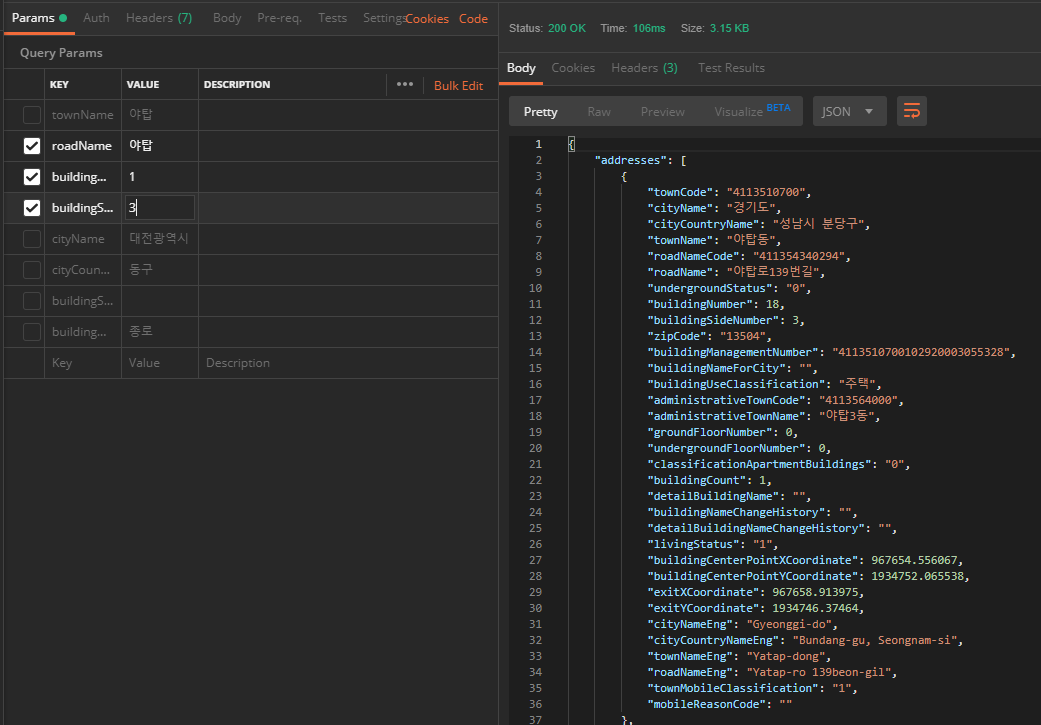Open the Tests tab
The width and height of the screenshot is (1041, 725).
coord(333,18)
